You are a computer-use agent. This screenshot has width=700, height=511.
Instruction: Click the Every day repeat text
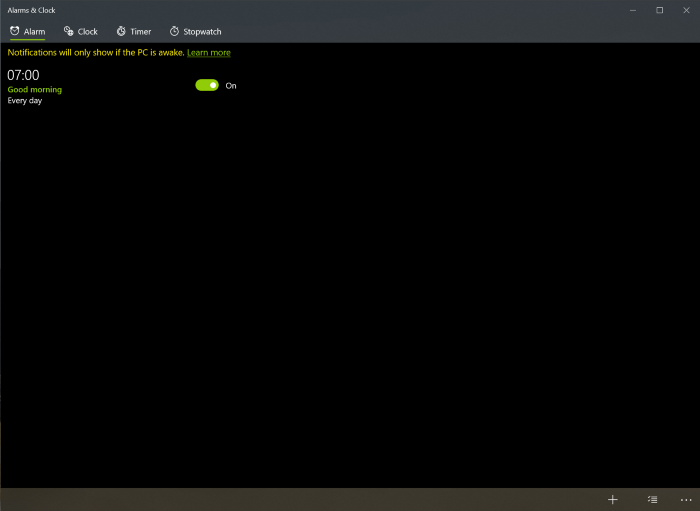[25, 100]
